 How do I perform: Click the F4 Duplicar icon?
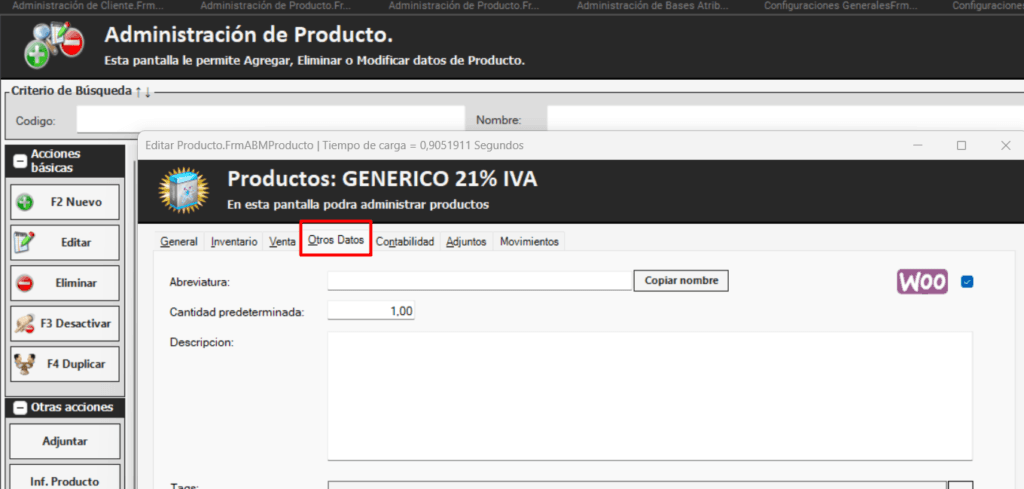coord(25,364)
